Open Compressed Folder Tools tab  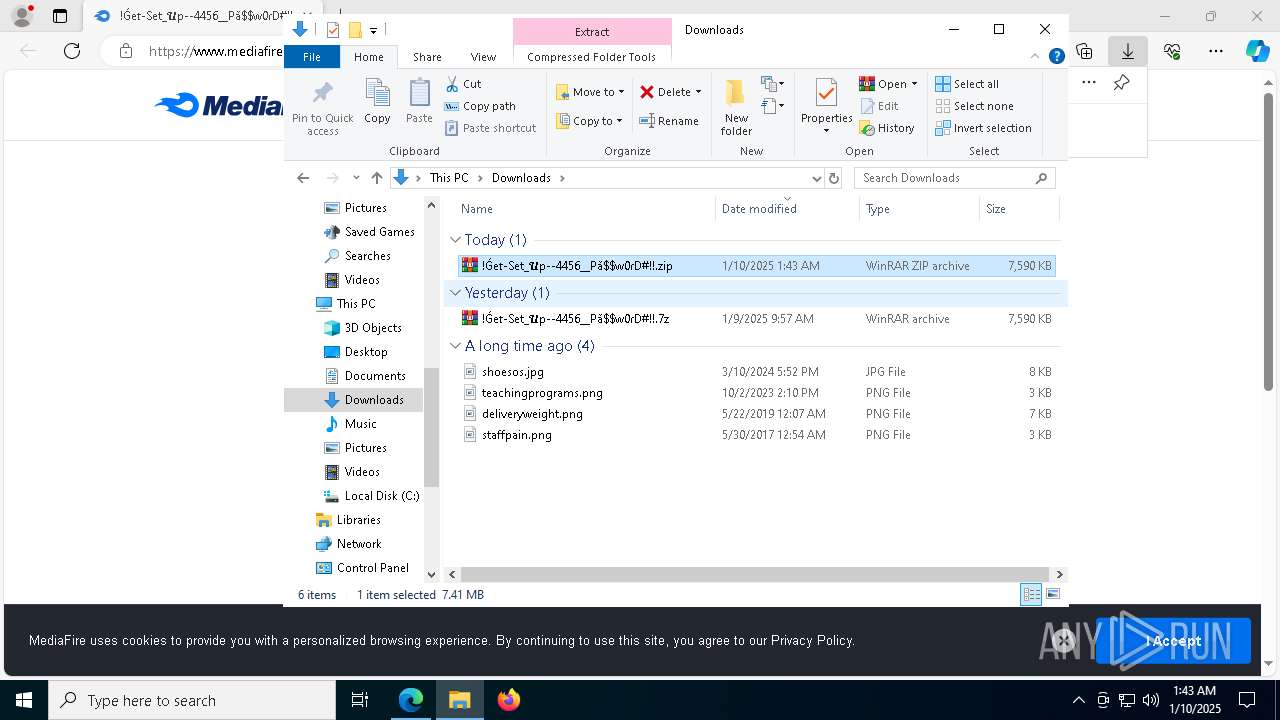point(591,57)
